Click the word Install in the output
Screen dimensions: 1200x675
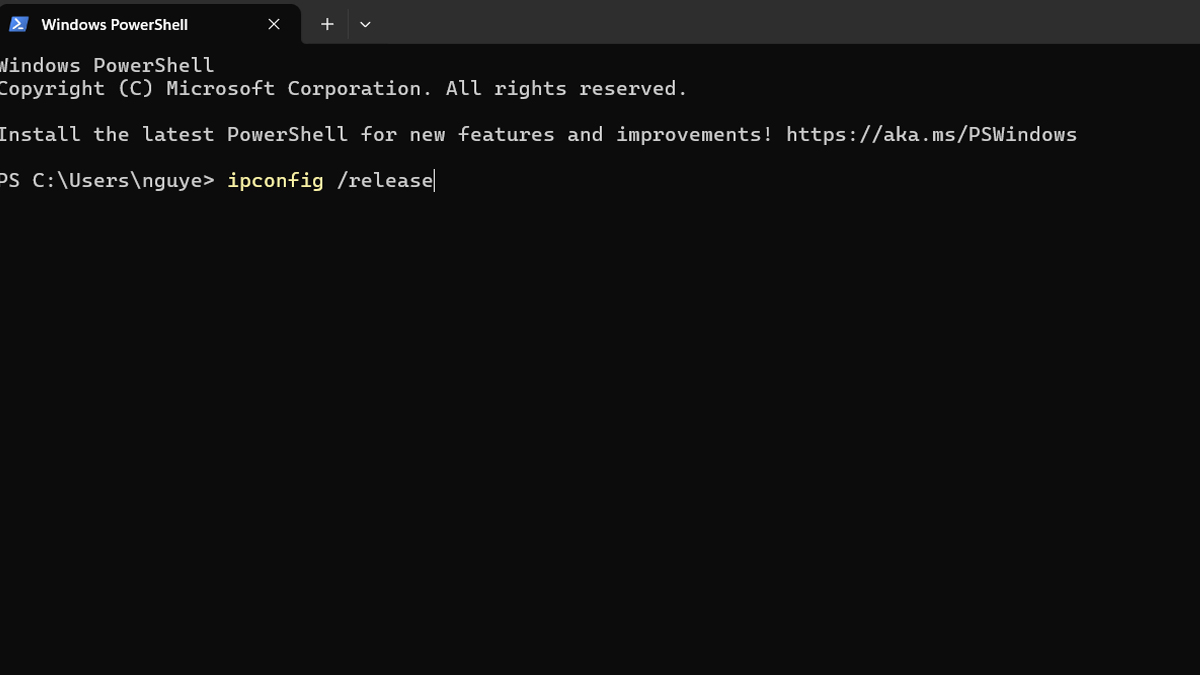39,134
